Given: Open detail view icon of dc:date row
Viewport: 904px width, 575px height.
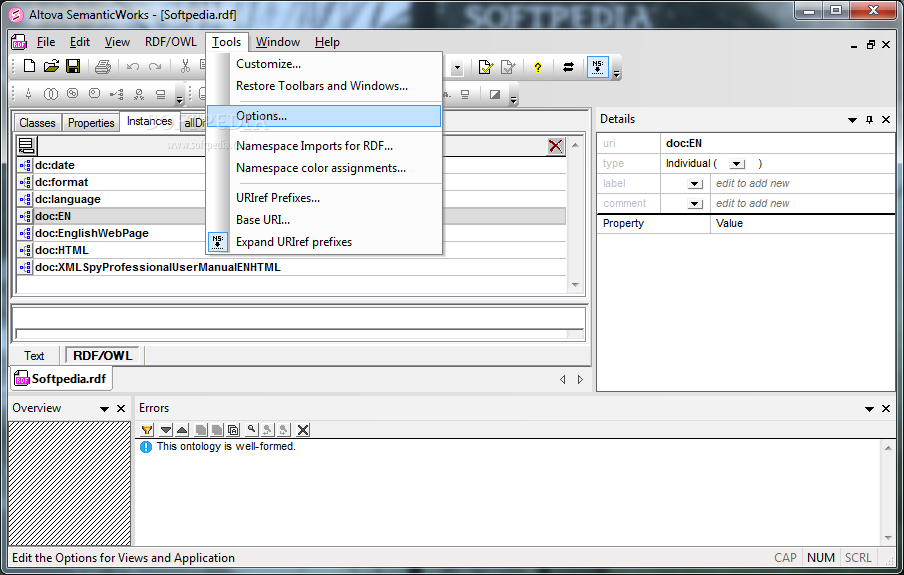Looking at the screenshot, I should [25, 166].
